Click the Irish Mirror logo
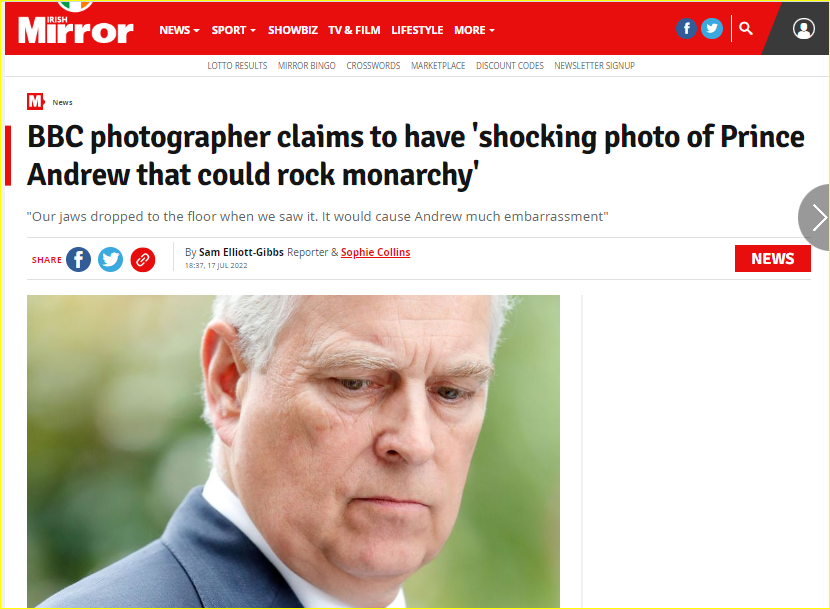The height and width of the screenshot is (609, 830). (x=75, y=30)
